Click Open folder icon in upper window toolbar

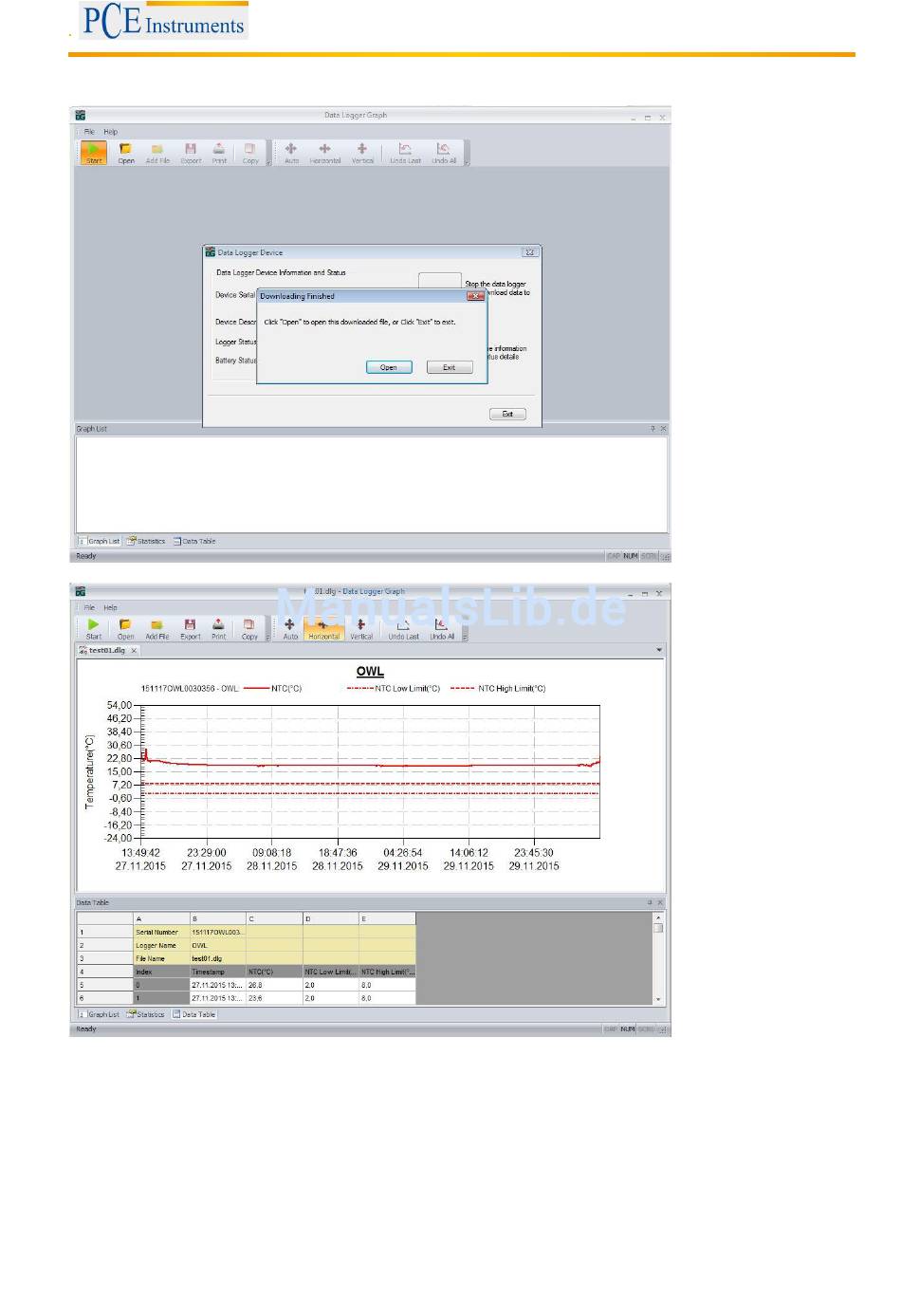pyautogui.click(x=125, y=152)
